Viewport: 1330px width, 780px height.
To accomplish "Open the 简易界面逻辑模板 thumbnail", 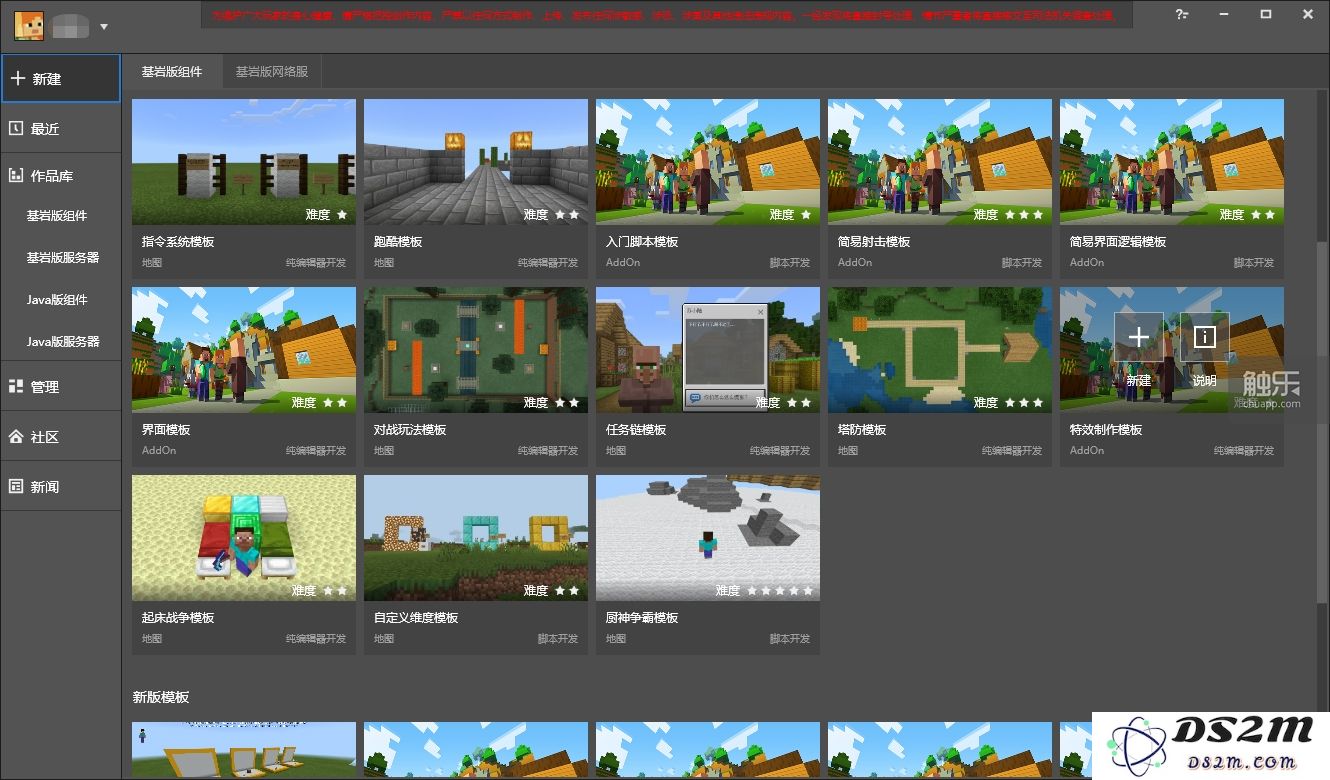I will click(x=1172, y=162).
